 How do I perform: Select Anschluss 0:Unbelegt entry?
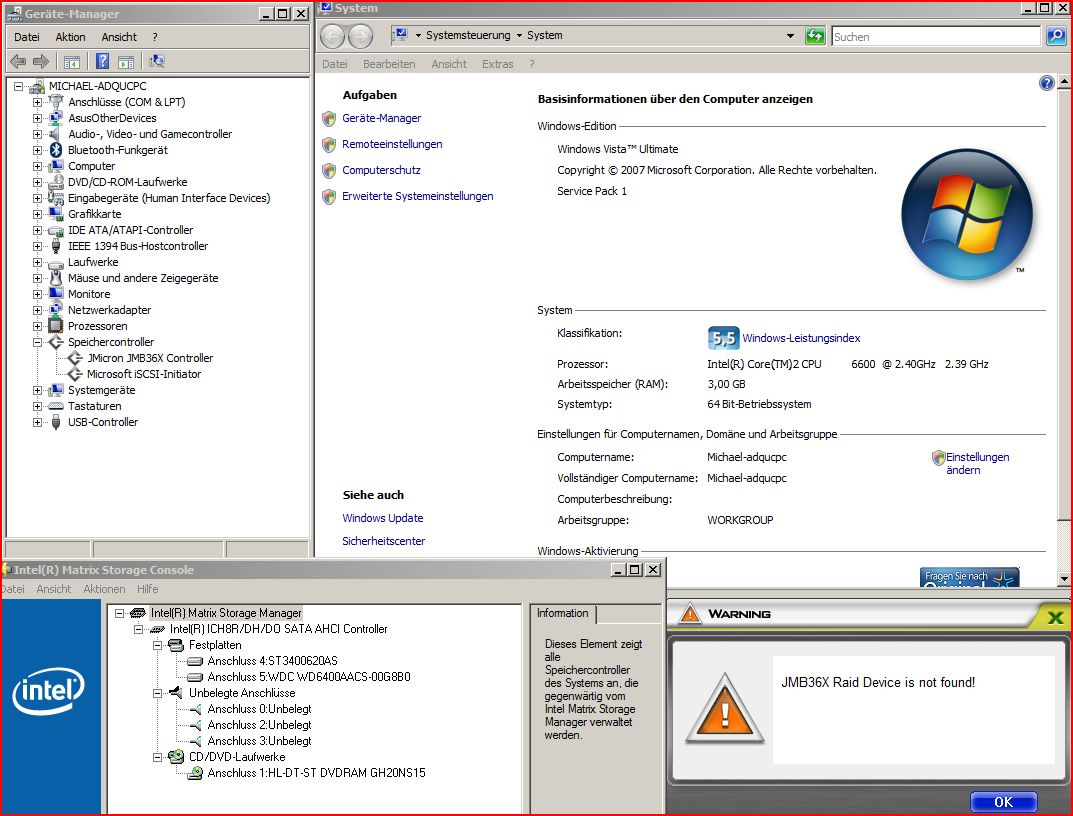point(259,709)
